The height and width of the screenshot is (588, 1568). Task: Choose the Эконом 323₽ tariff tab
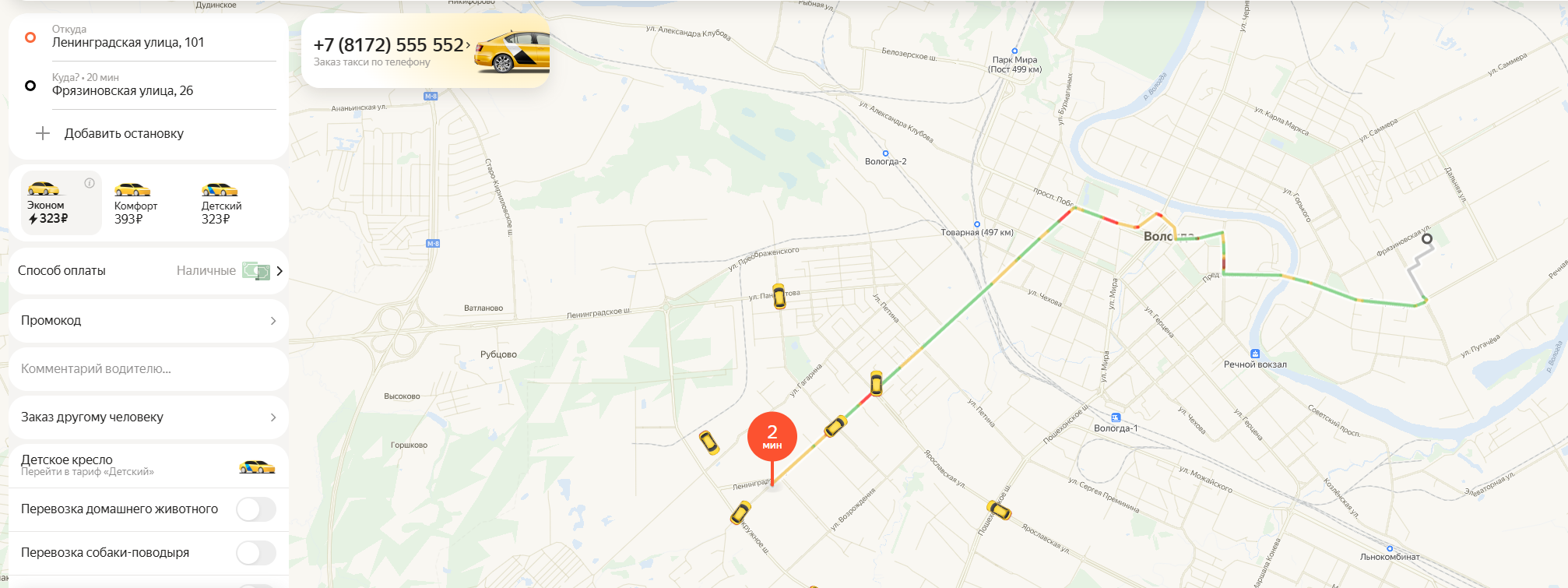click(x=62, y=202)
